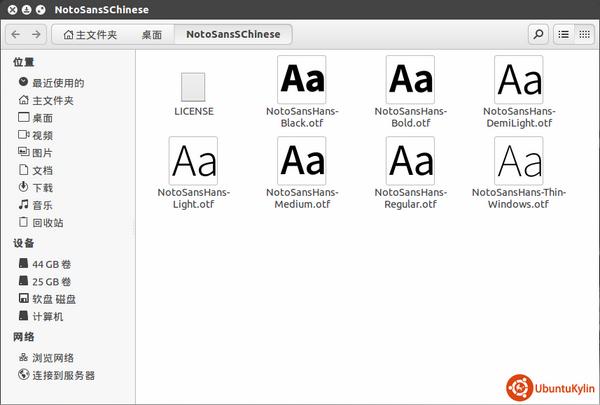Open 音乐 folder from sidebar
600x405 pixels.
[42, 205]
